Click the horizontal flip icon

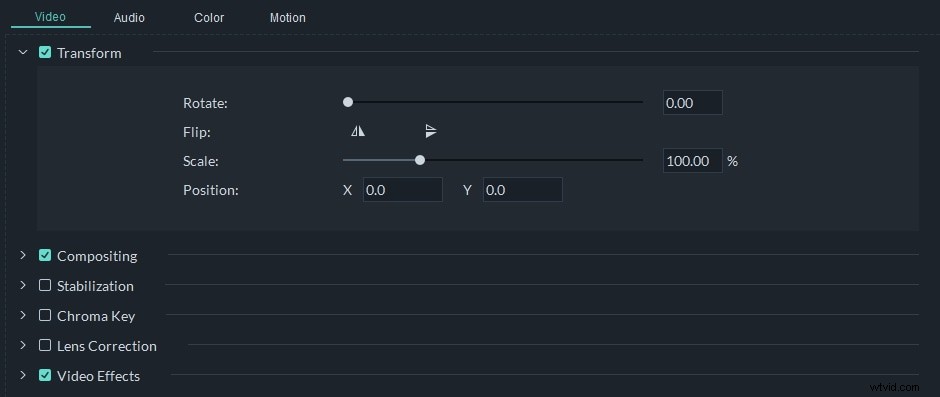pyautogui.click(x=358, y=131)
